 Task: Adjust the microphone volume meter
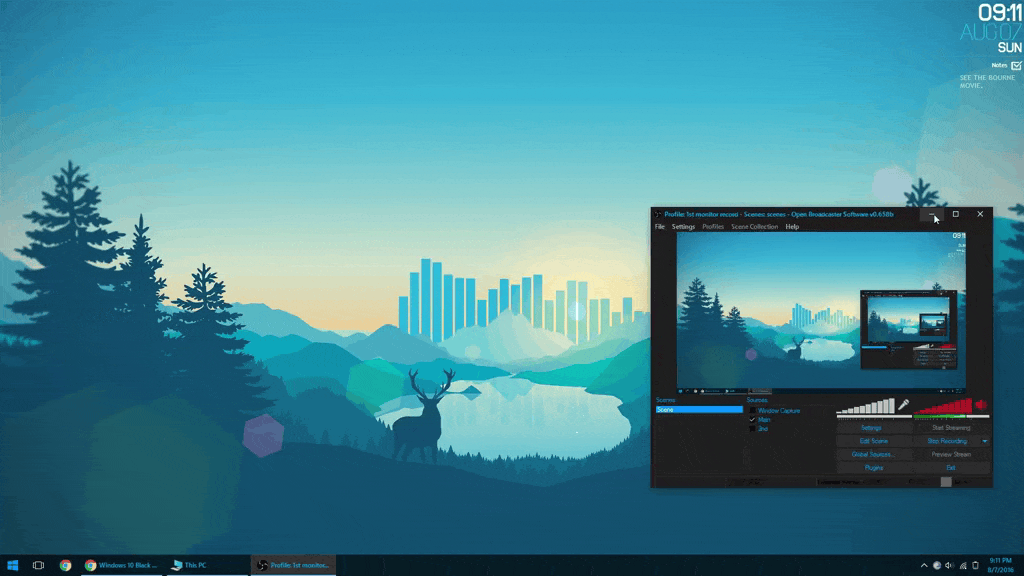(866, 406)
